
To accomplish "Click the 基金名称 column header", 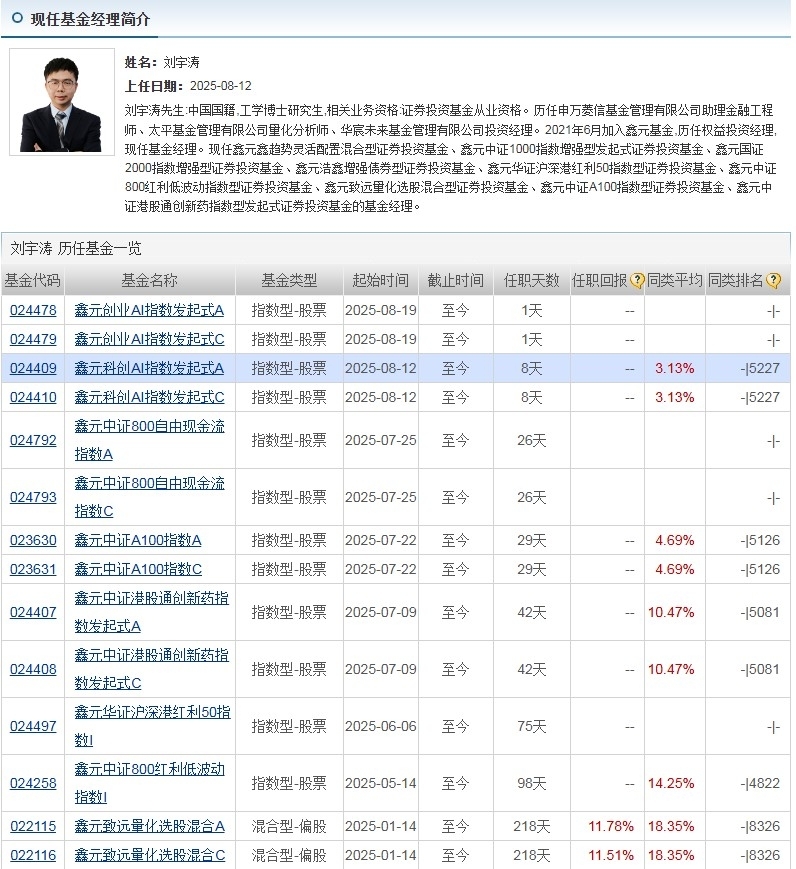I will point(150,280).
